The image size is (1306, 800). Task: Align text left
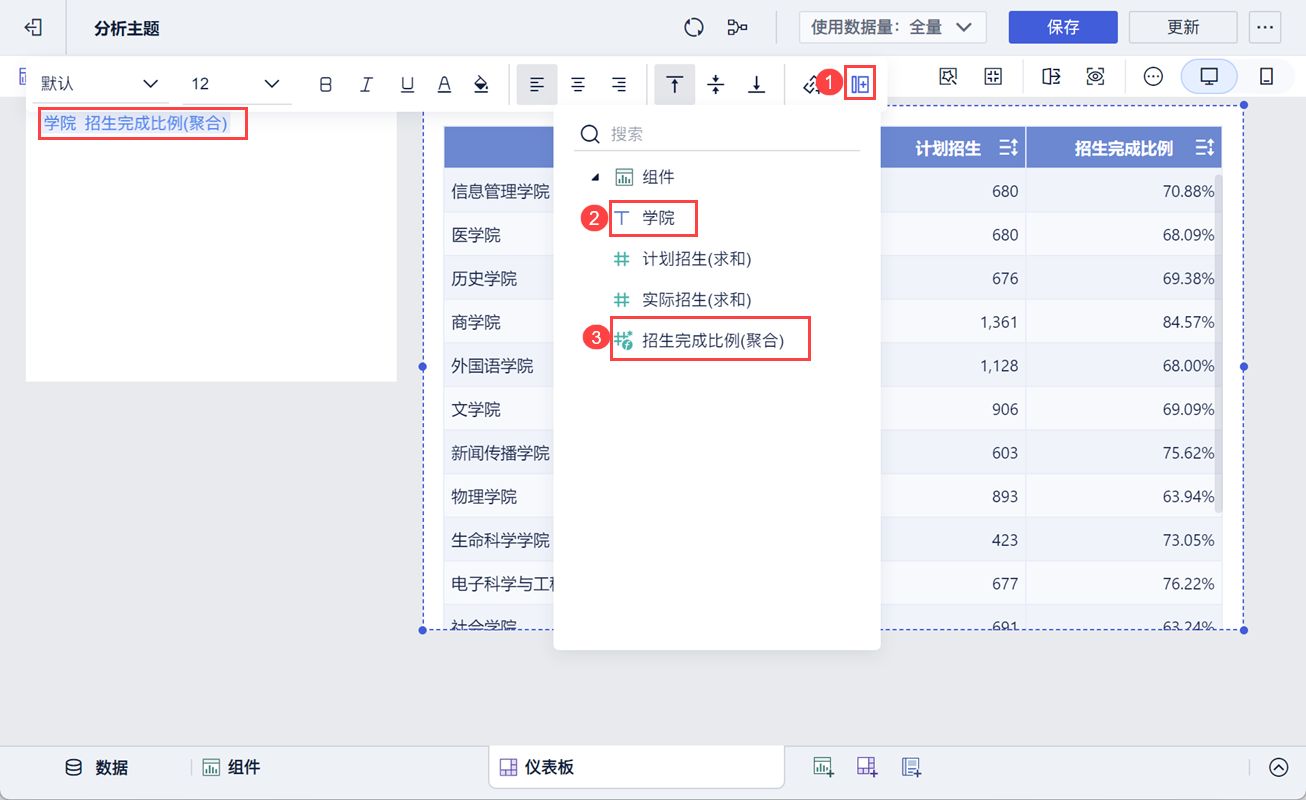[537, 85]
